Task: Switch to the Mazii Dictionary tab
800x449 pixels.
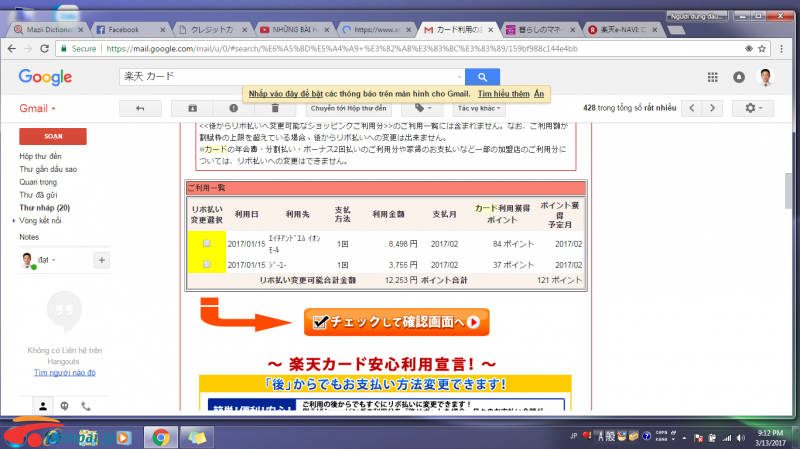Action: coord(48,30)
